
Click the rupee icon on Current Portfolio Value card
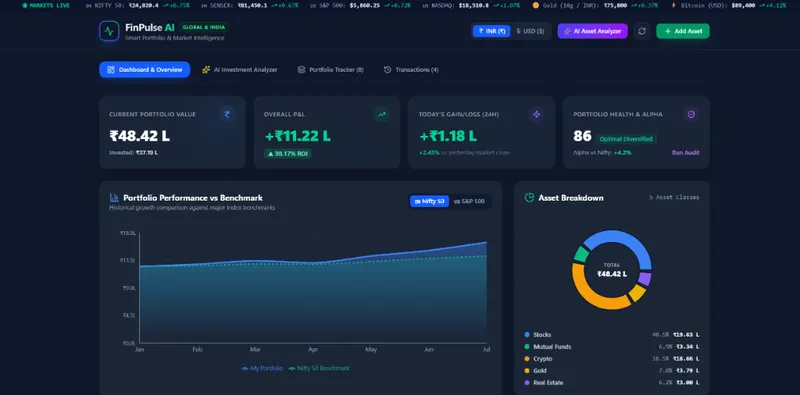[227, 114]
